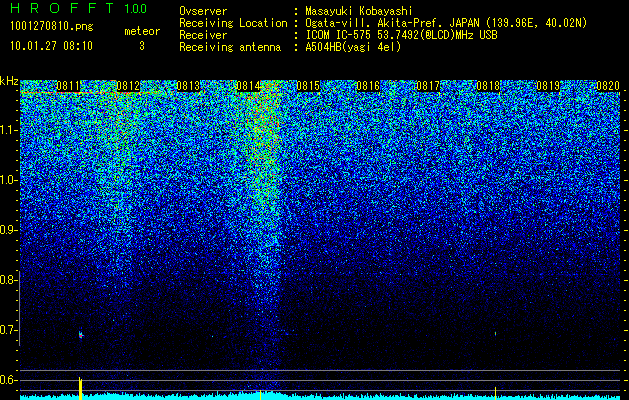This screenshot has width=629, height=400.
Task: Click the antenna text A504HB(yagi 4el)
Action: [353, 47]
